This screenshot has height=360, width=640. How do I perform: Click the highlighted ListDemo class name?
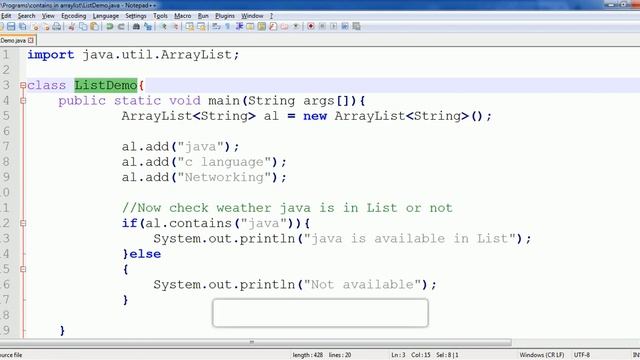pos(106,85)
